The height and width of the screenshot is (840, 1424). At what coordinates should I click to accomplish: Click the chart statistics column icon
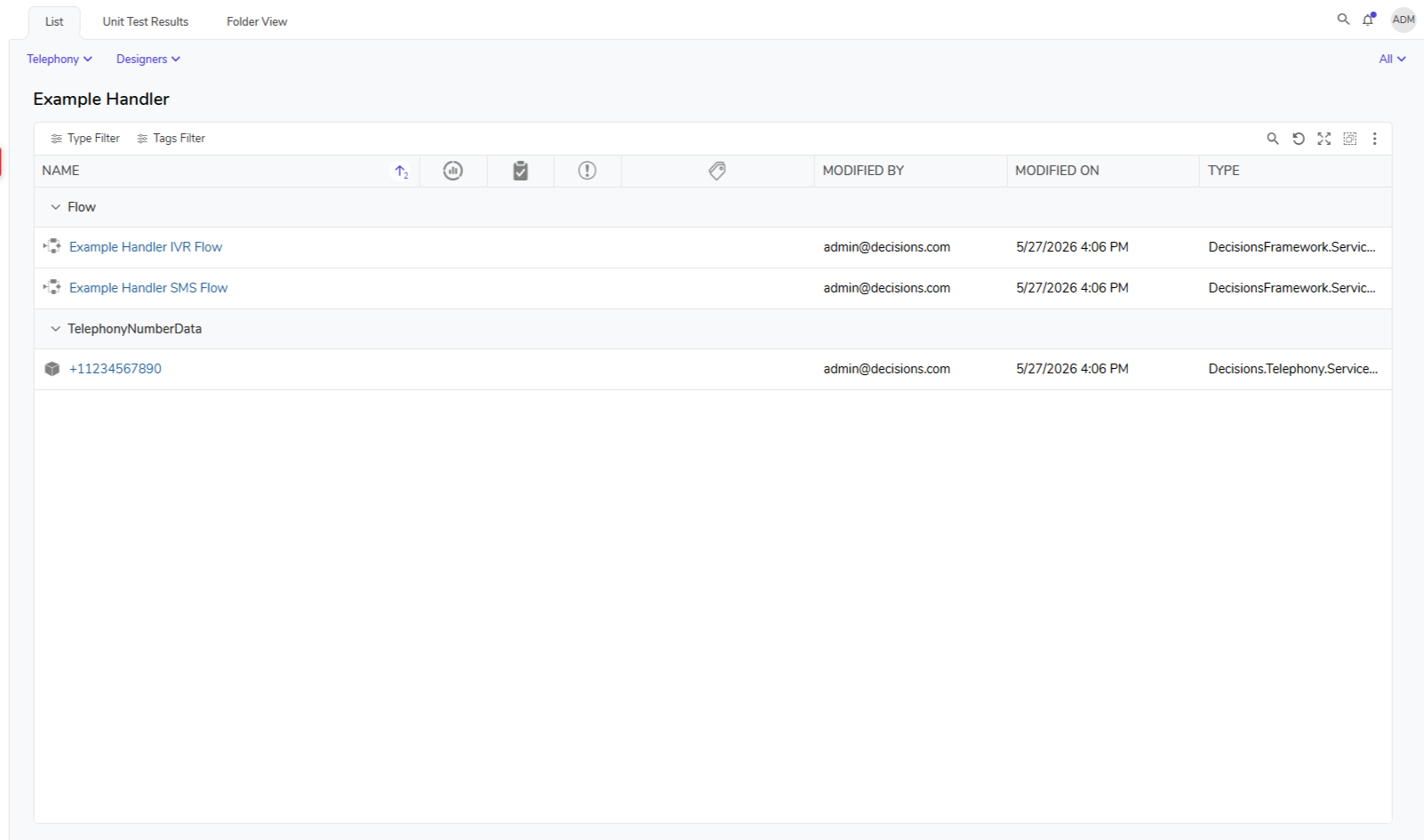click(x=453, y=171)
